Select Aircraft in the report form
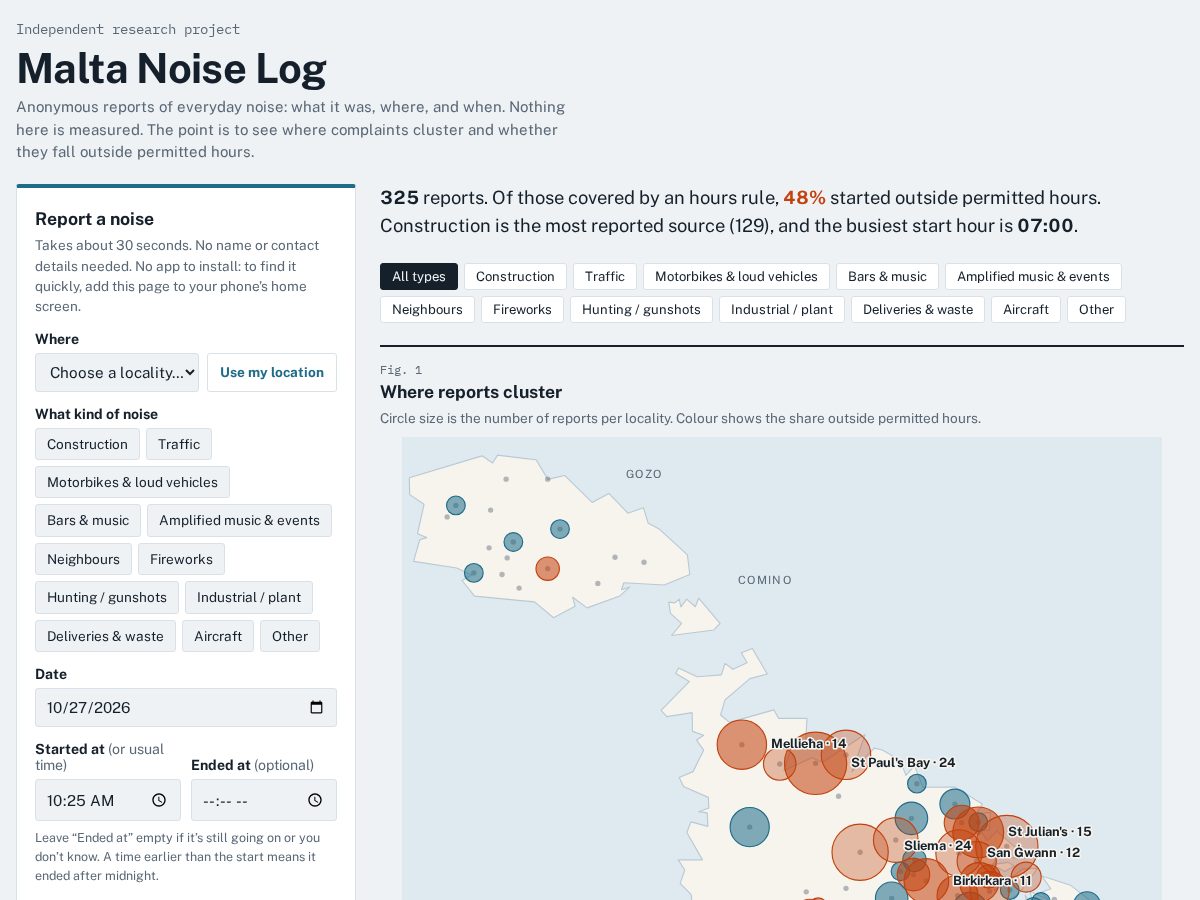 point(218,636)
